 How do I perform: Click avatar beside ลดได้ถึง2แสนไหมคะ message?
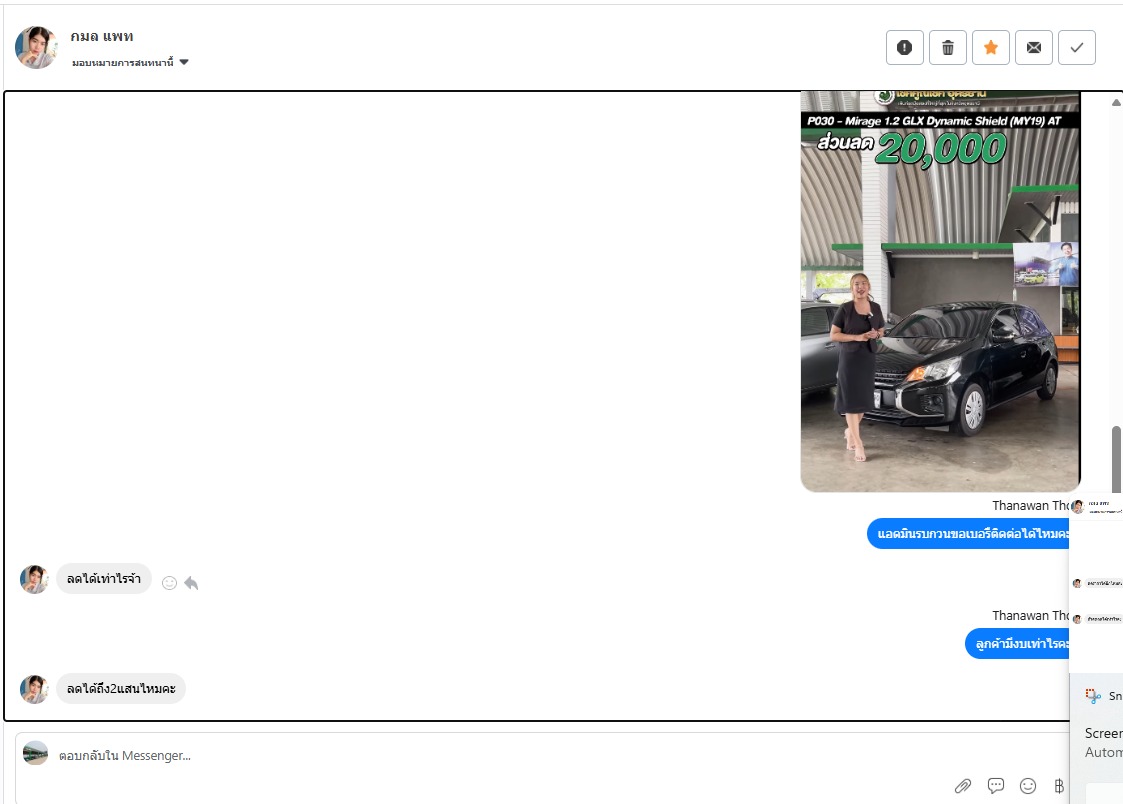(34, 689)
